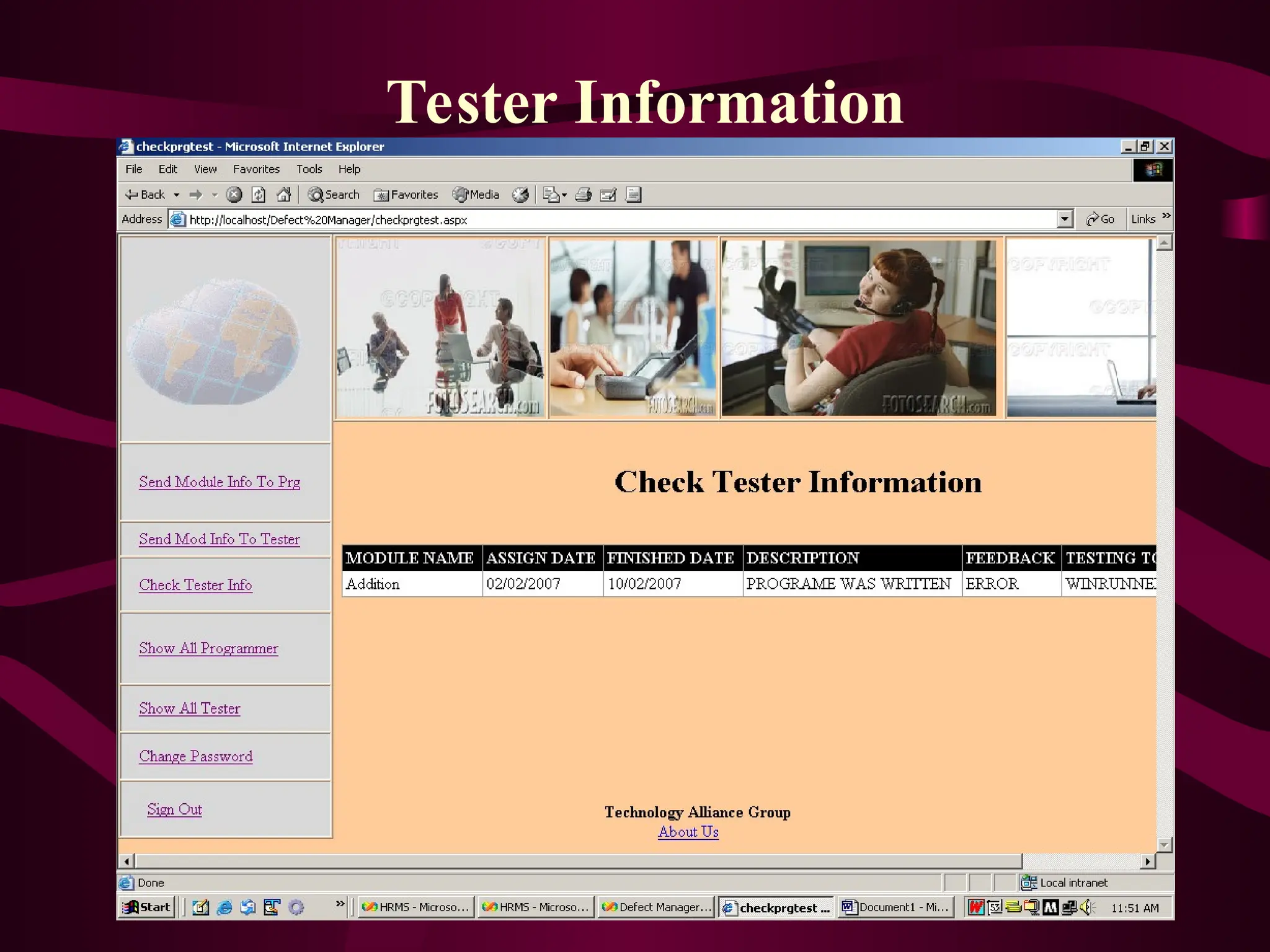Click the vertical scrollbar down arrow
Viewport: 1270px width, 952px height.
tap(1165, 845)
